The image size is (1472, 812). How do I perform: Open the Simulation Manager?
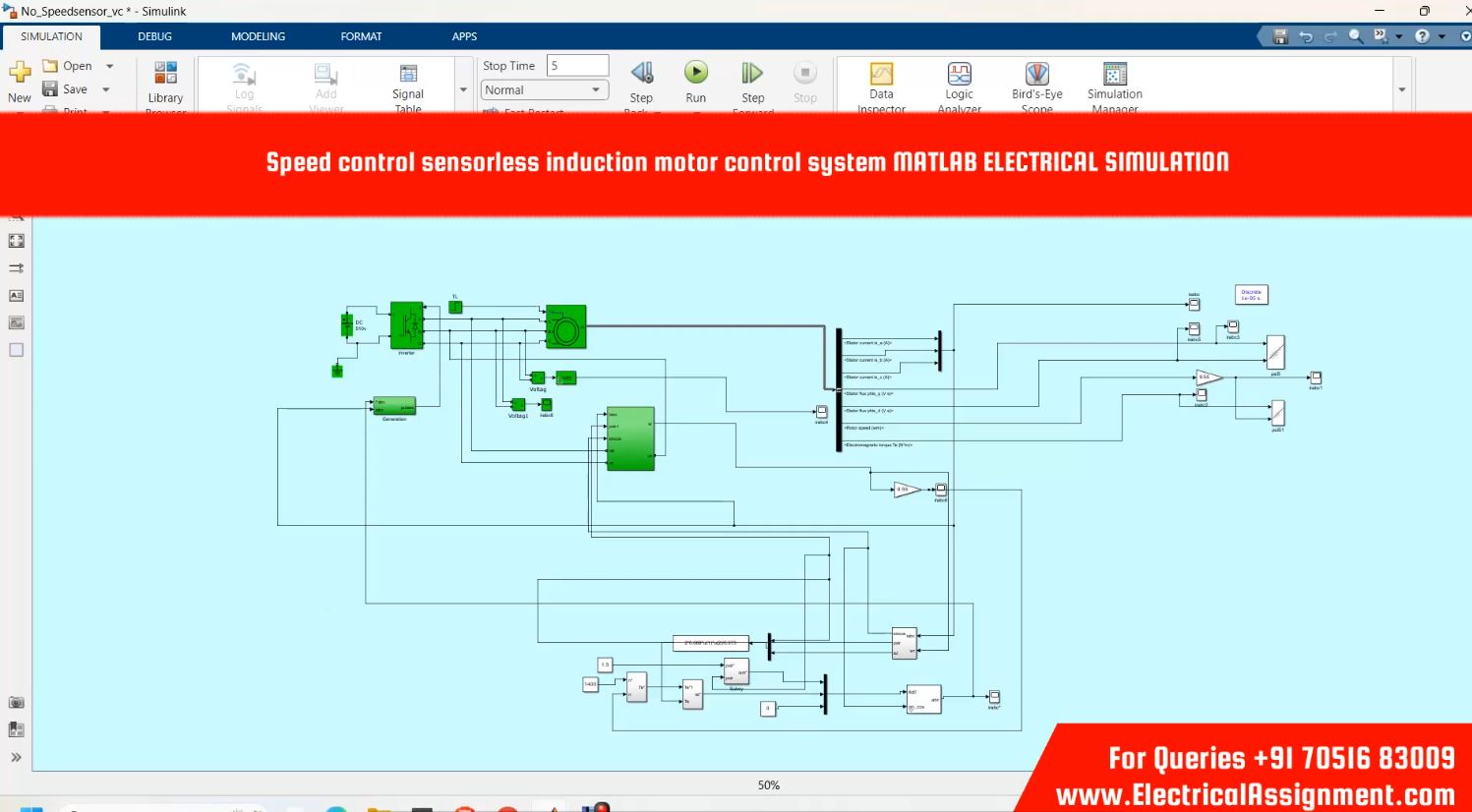(x=1114, y=75)
